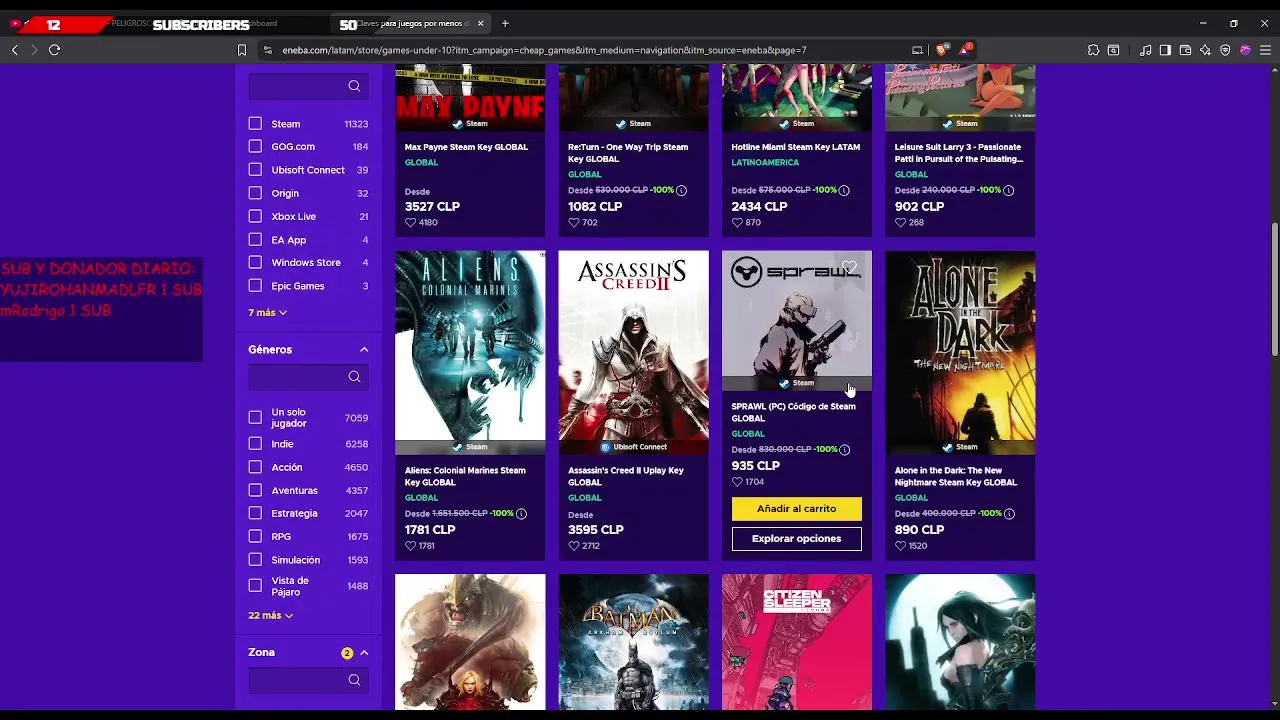The width and height of the screenshot is (1280, 720).
Task: Collapse the Zona filter section
Action: (x=364, y=653)
